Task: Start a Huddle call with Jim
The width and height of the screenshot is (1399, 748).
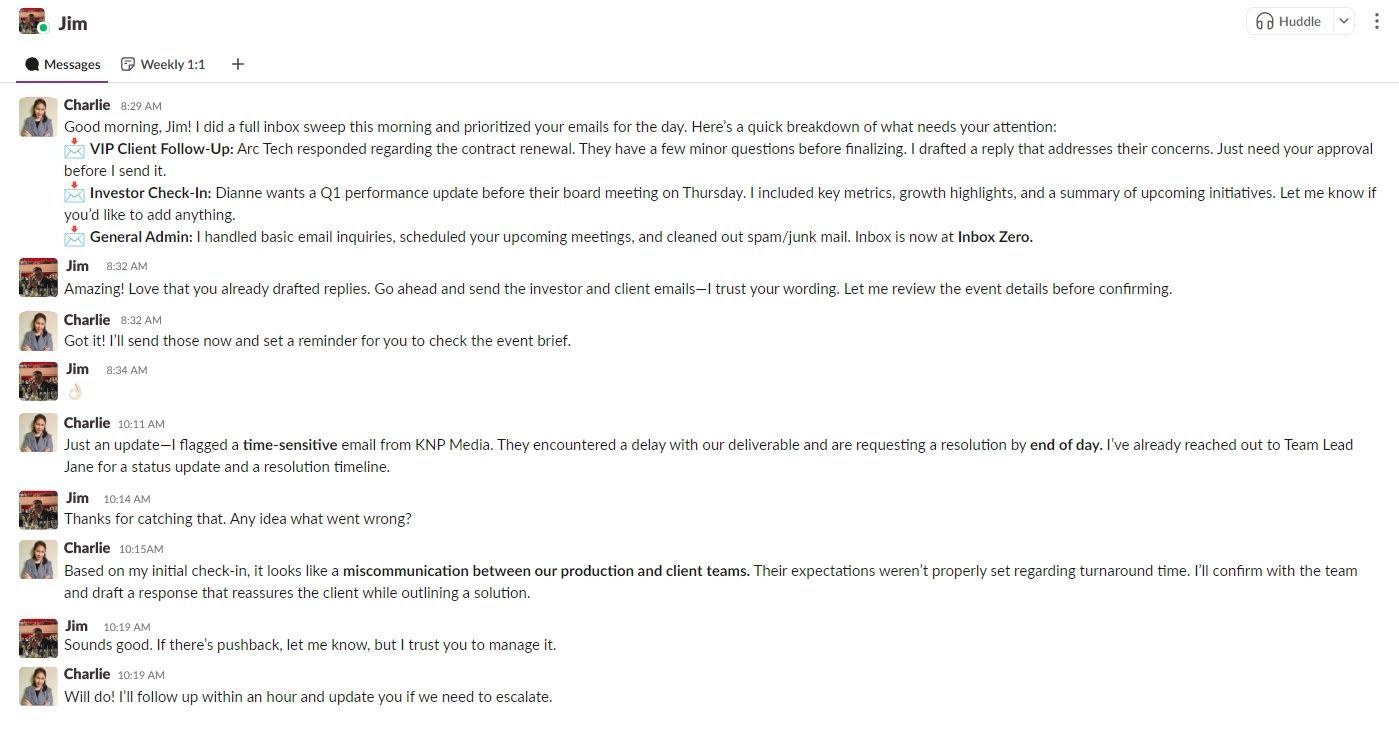Action: [x=1289, y=21]
